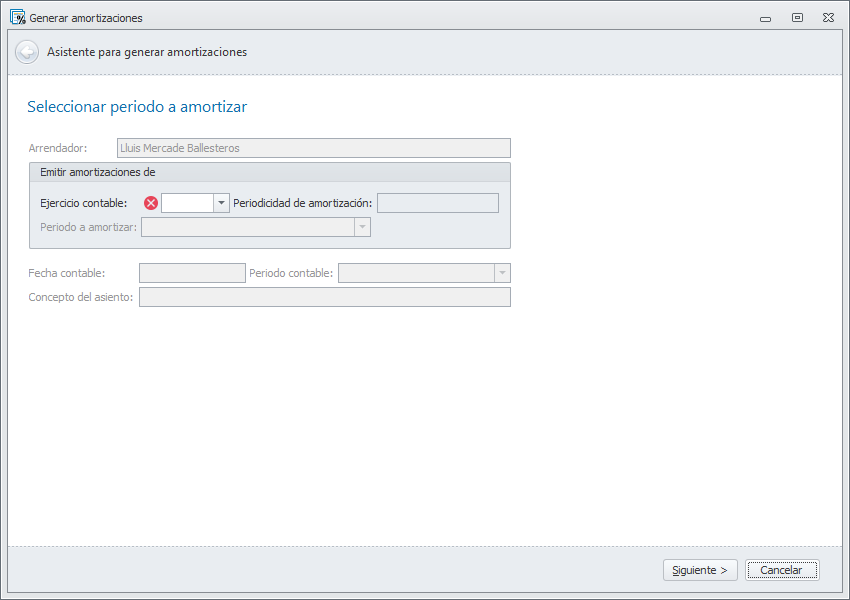
Task: Click the red error icon beside Ejercicio contable
Action: (151, 203)
